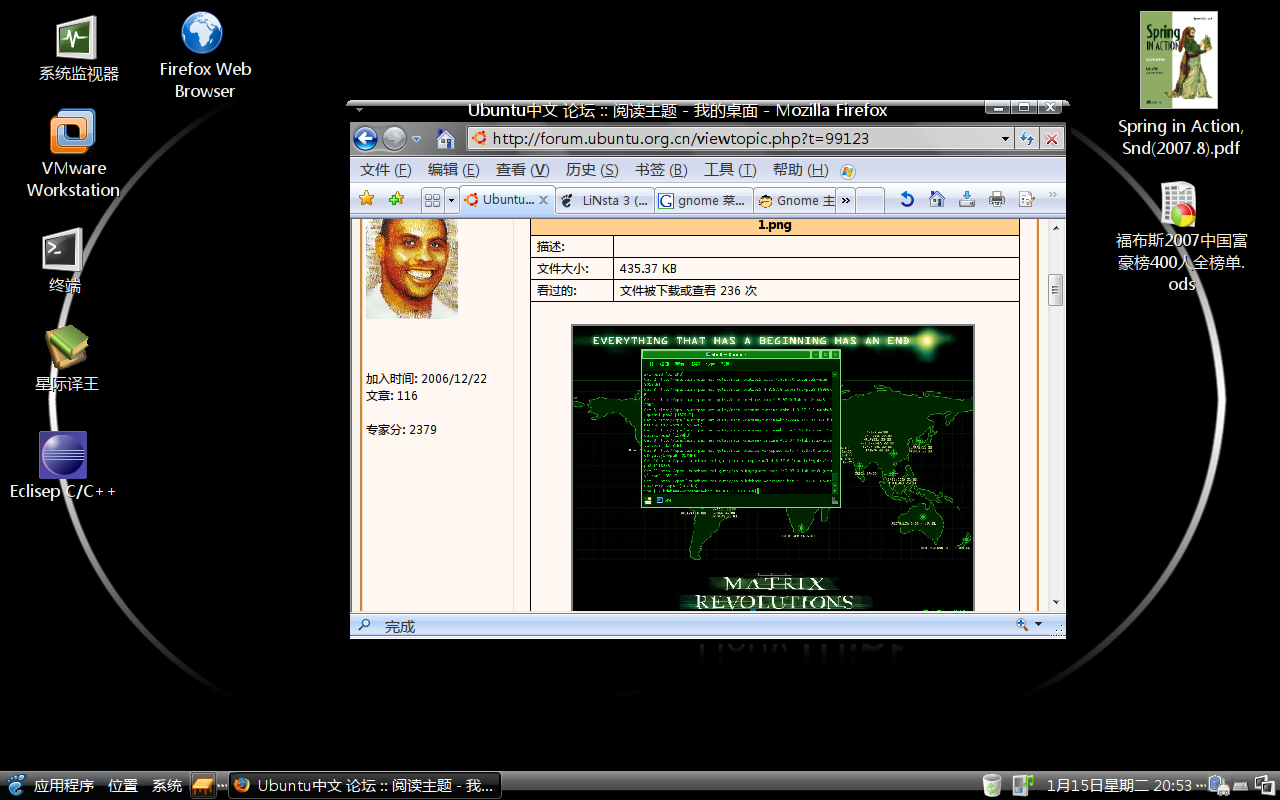Show more tabs with the » overflow button

[x=846, y=200]
